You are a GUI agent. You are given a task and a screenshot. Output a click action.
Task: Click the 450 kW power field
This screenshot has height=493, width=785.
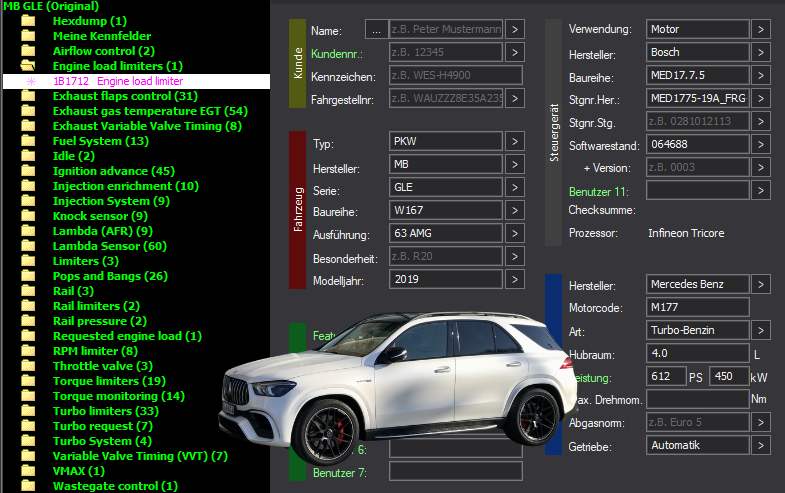tap(729, 376)
